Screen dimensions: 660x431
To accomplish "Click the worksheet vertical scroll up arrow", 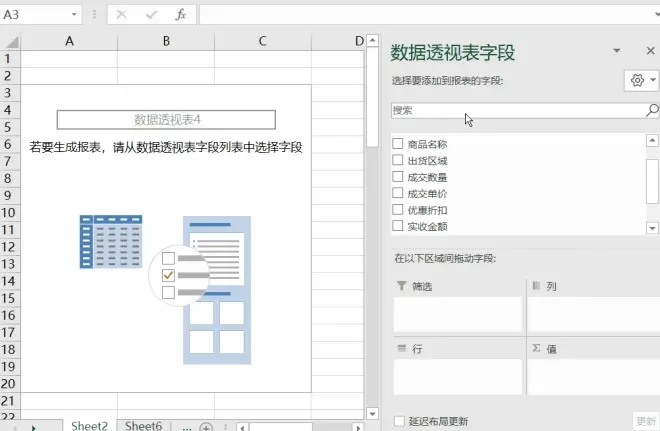I will click(x=373, y=40).
